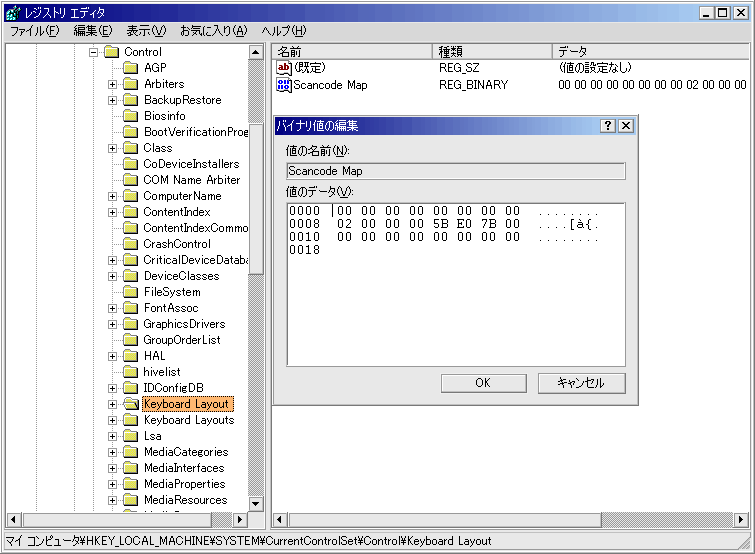755x554 pixels.
Task: Expand the Keyboard Layouts node
Action: (x=112, y=420)
